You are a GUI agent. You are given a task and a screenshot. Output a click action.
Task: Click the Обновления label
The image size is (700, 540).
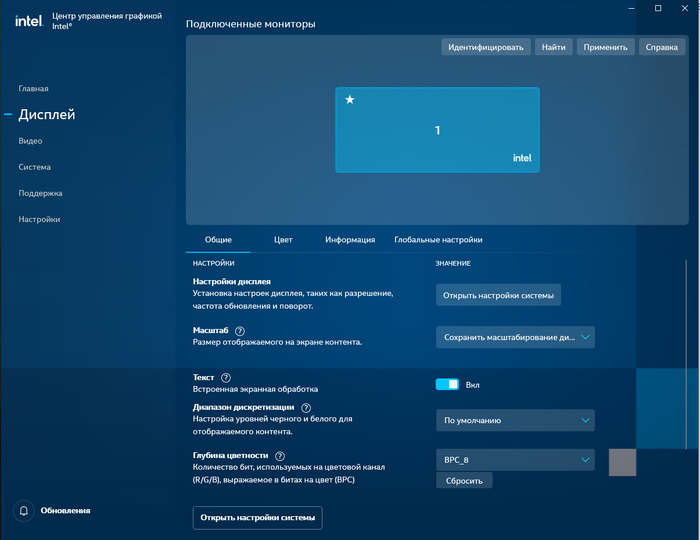pyautogui.click(x=65, y=511)
